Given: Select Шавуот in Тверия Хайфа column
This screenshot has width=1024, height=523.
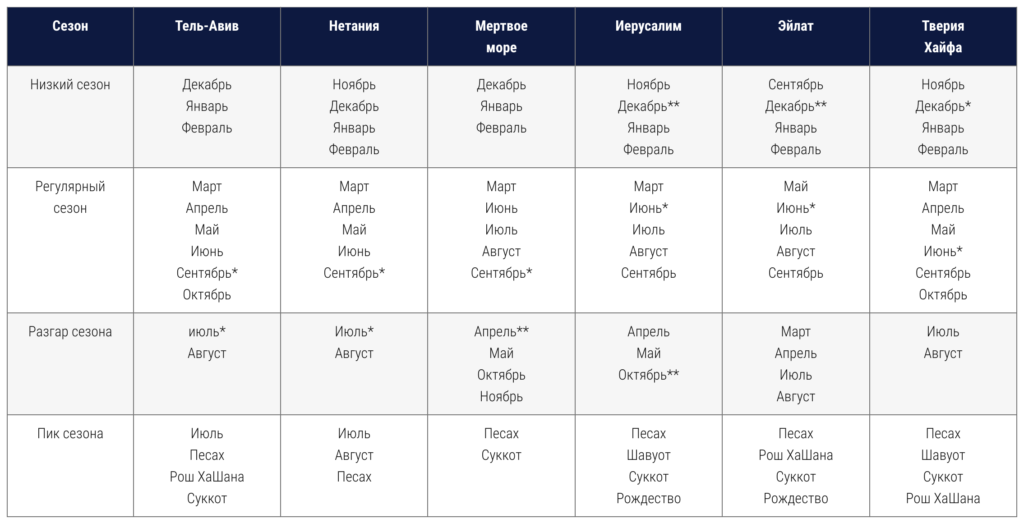Looking at the screenshot, I should coord(942,455).
